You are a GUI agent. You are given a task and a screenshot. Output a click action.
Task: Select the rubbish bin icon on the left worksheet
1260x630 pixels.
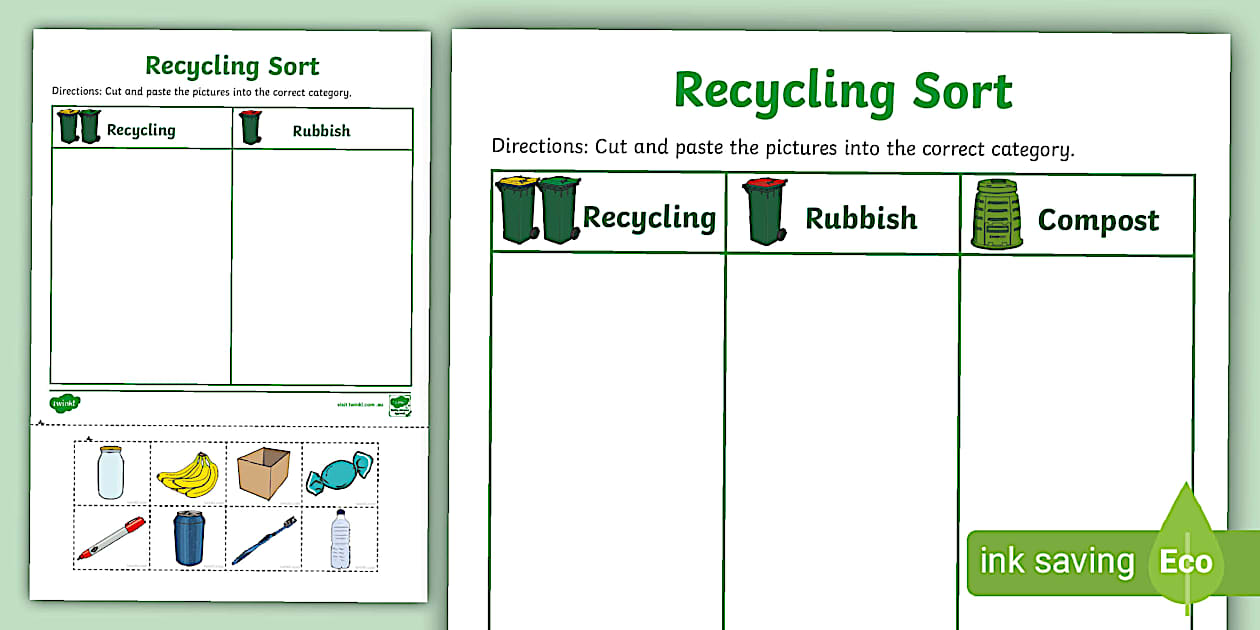[250, 127]
